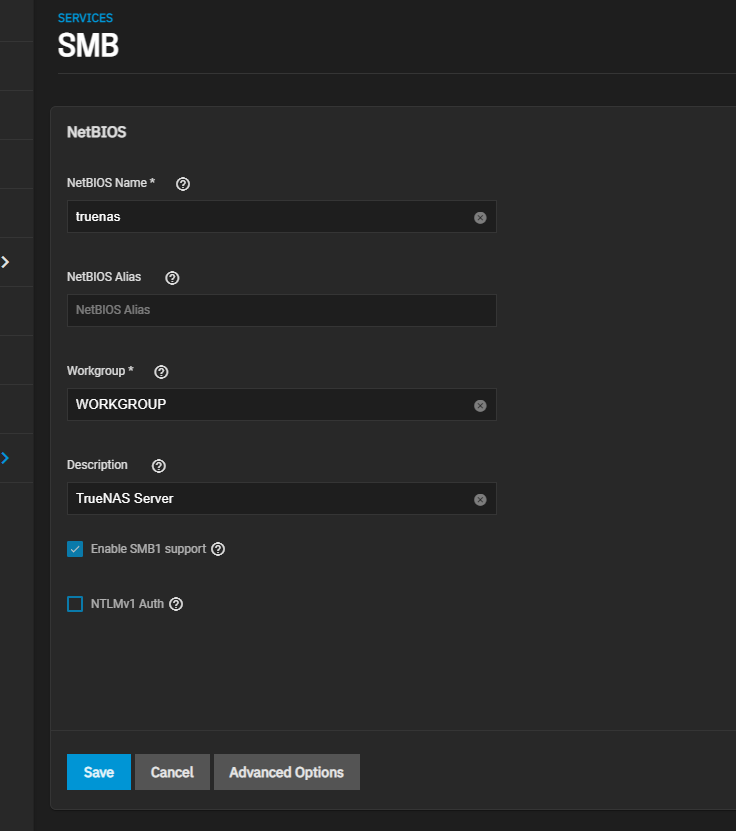Enable the NTLMv1 Auth checkbox
The height and width of the screenshot is (831, 736).
point(75,604)
